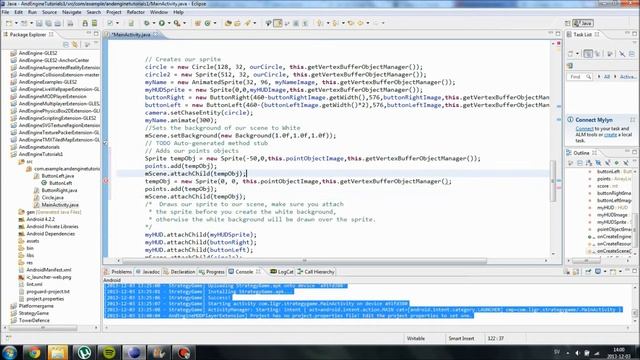Image resolution: width=640 pixels, height=360 pixels.
Task: Click the New file toolbar icon
Action: (x=9, y=23)
